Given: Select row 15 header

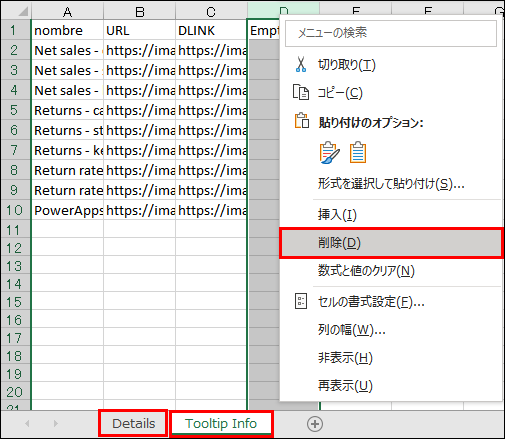Looking at the screenshot, I should click(15, 302).
